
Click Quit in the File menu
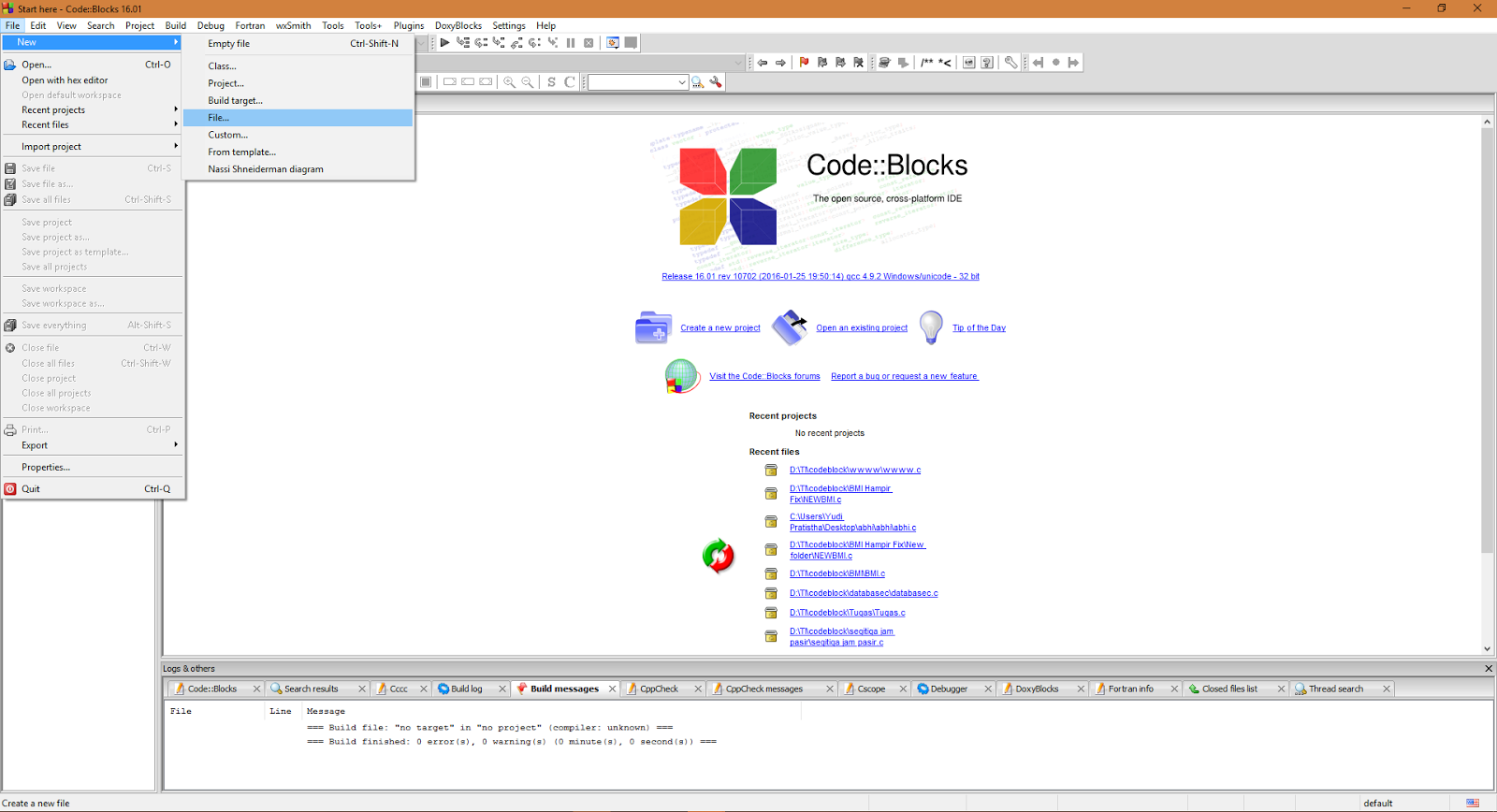pyautogui.click(x=92, y=489)
